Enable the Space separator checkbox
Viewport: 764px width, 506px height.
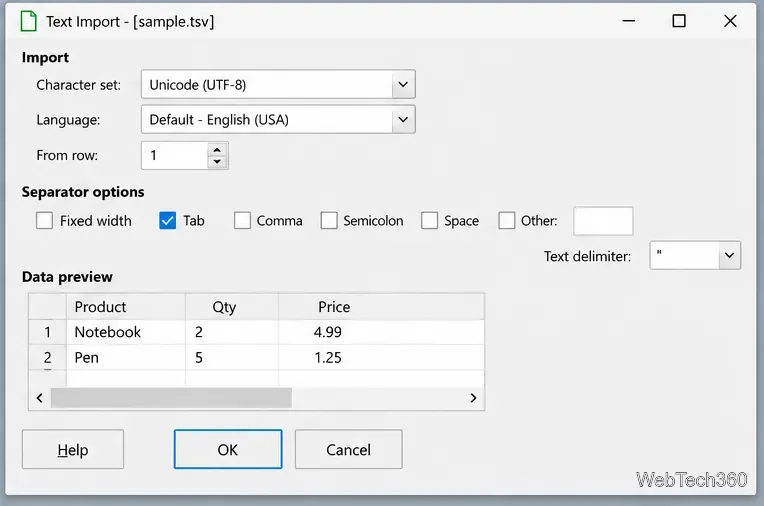(x=429, y=220)
